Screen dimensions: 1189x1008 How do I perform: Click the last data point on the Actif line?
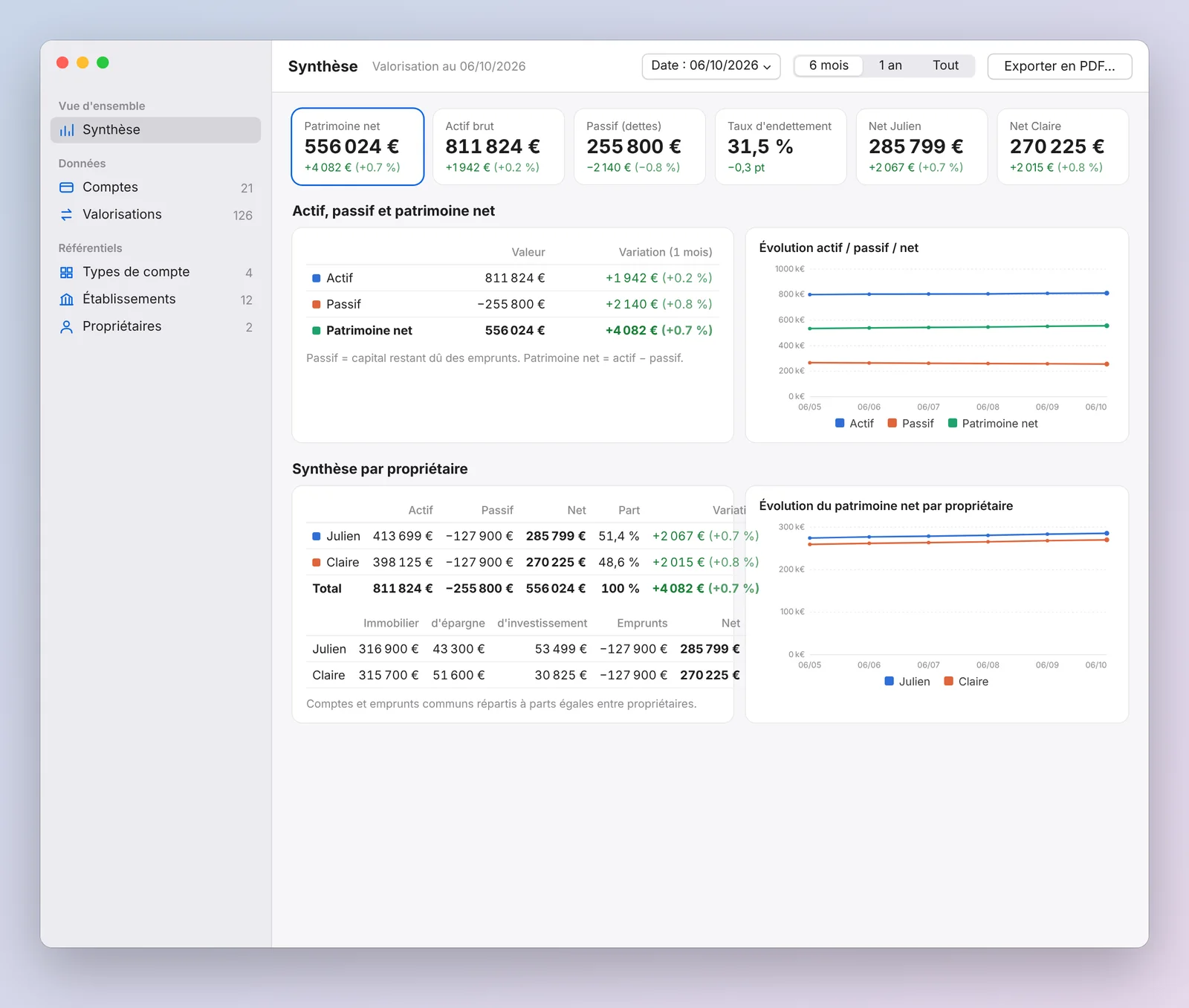[1107, 293]
